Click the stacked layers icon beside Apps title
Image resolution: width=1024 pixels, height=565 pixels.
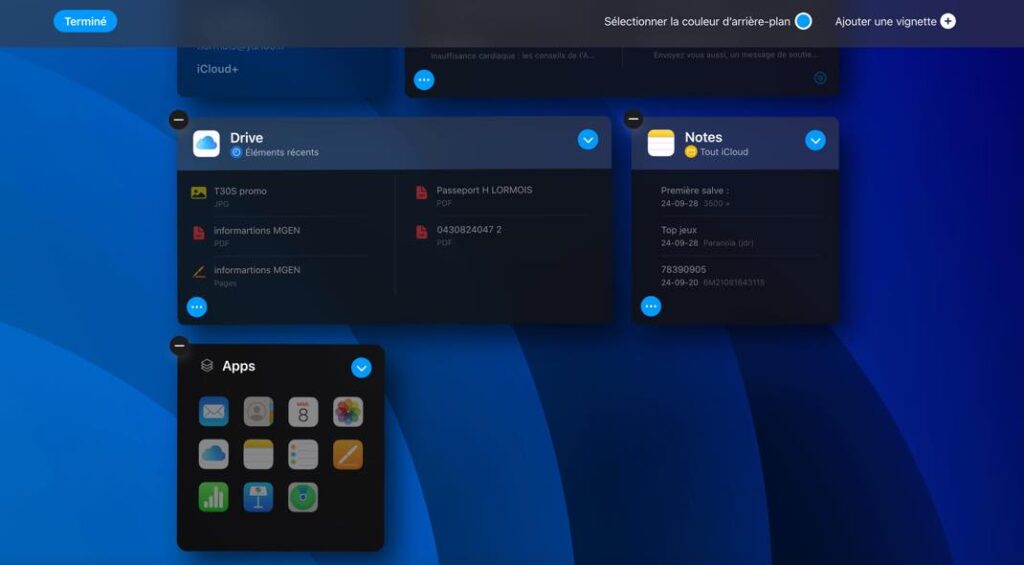(x=206, y=366)
